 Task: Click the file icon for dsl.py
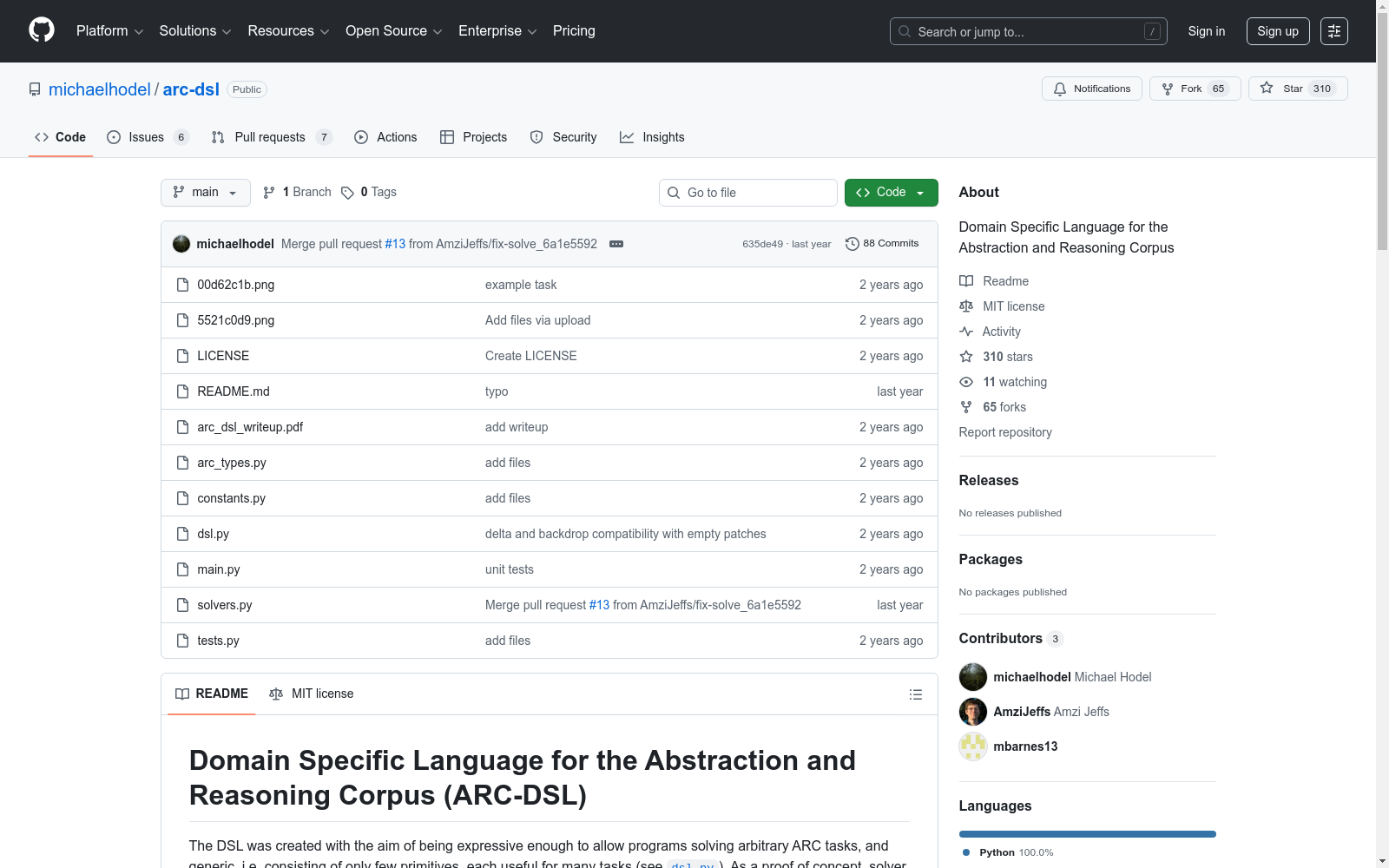coord(182,534)
